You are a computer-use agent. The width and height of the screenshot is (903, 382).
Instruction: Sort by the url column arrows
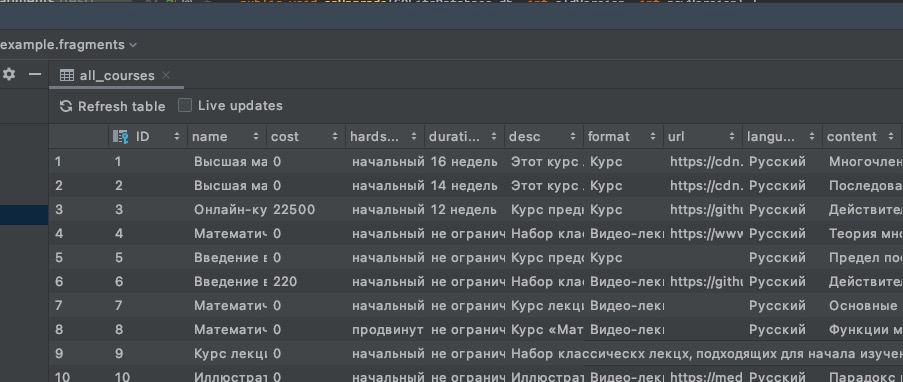(732, 137)
